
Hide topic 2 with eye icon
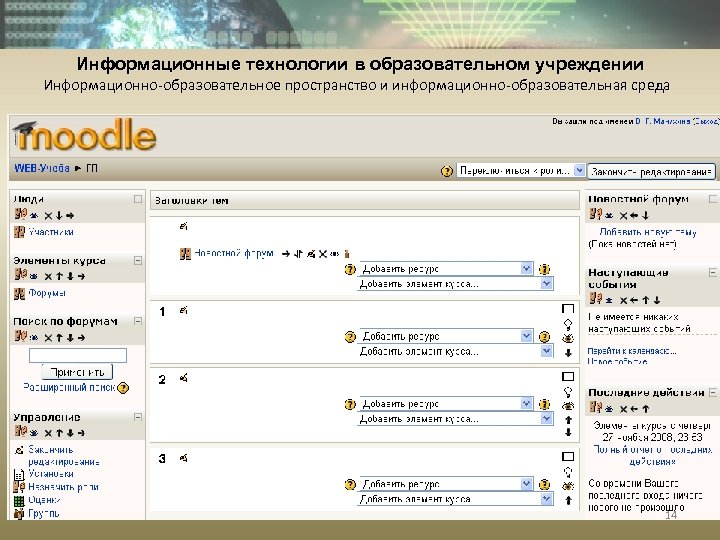(568, 406)
